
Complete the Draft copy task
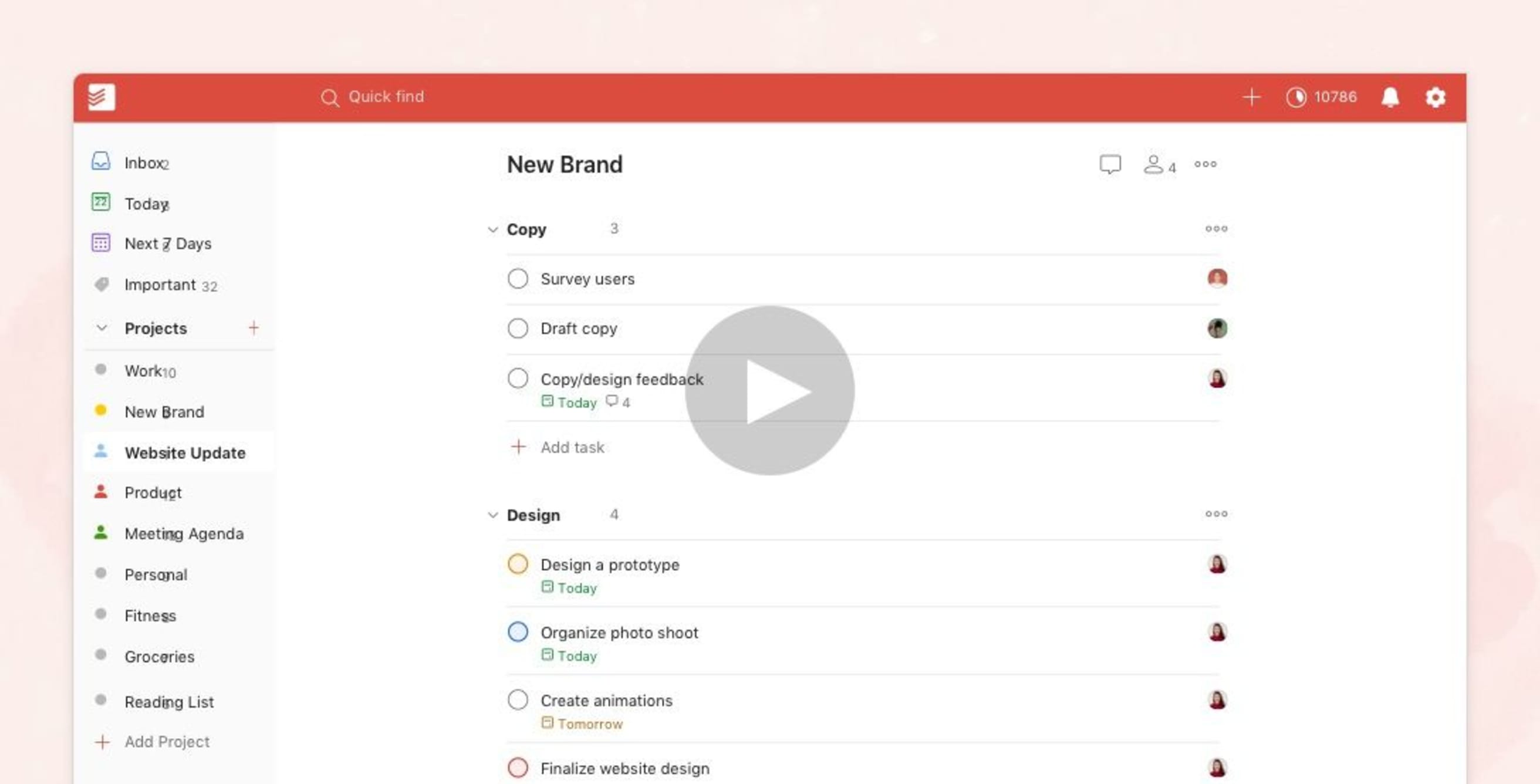tap(518, 328)
